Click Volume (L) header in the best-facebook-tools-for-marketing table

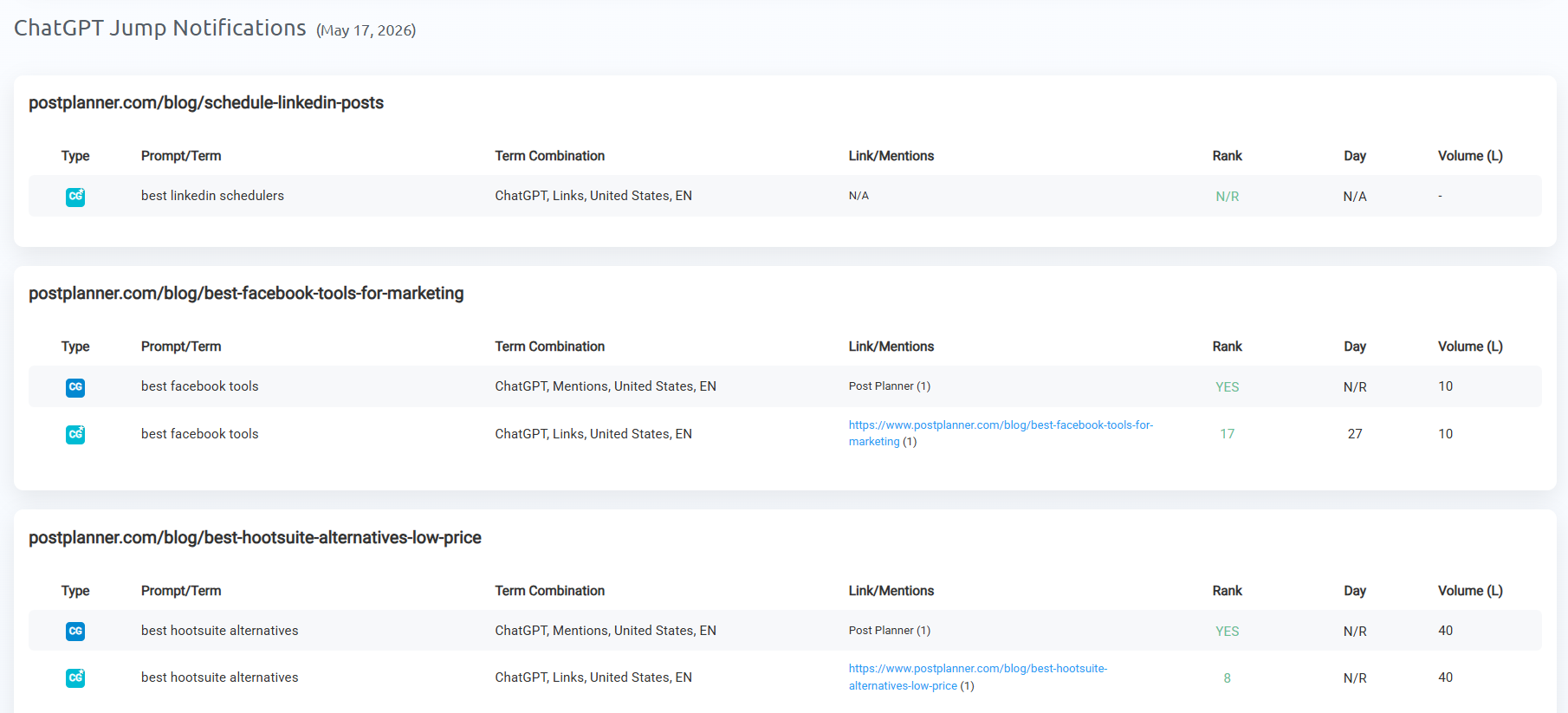1470,347
